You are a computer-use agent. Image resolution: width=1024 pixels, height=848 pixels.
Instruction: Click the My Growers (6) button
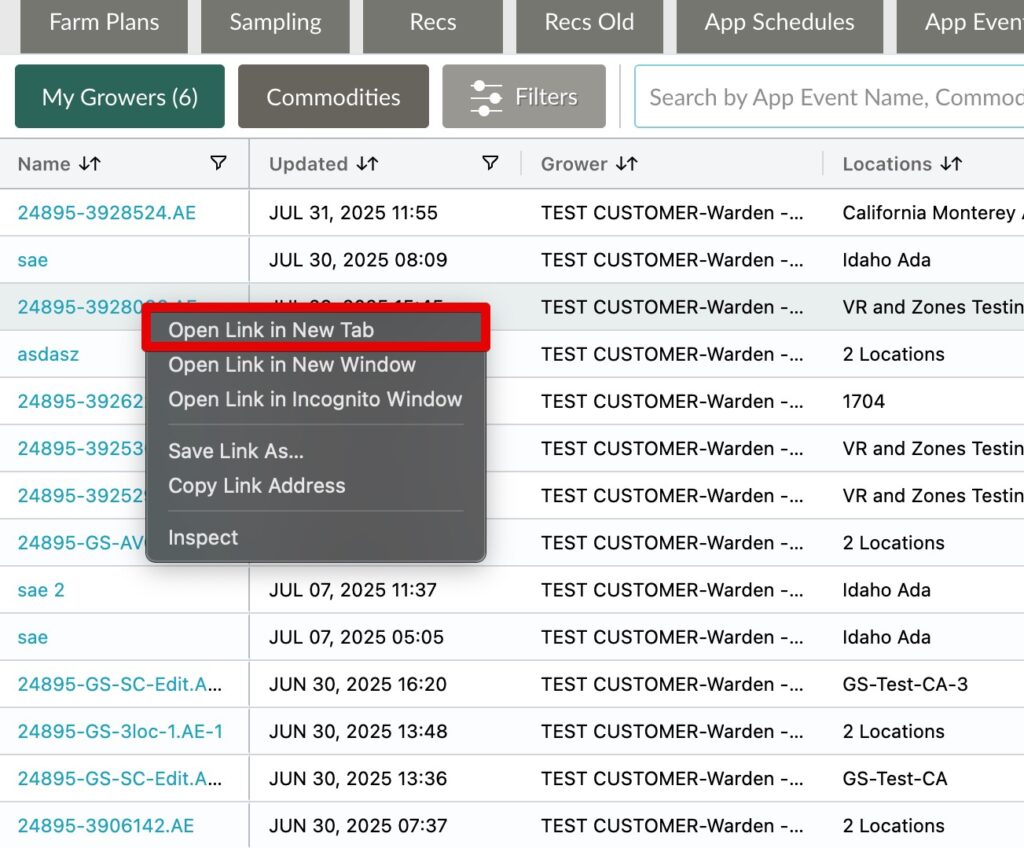tap(120, 97)
